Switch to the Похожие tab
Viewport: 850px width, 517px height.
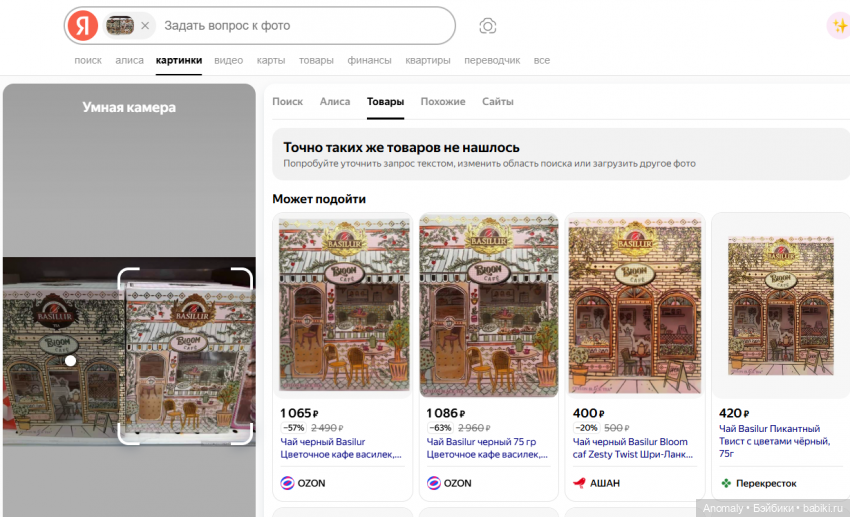tap(442, 102)
